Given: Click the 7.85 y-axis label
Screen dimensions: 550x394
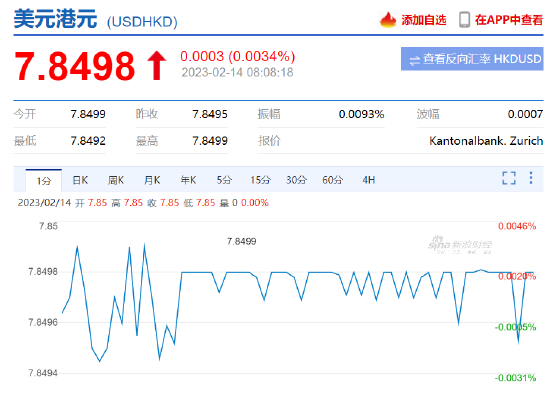Looking at the screenshot, I should pyautogui.click(x=48, y=226).
